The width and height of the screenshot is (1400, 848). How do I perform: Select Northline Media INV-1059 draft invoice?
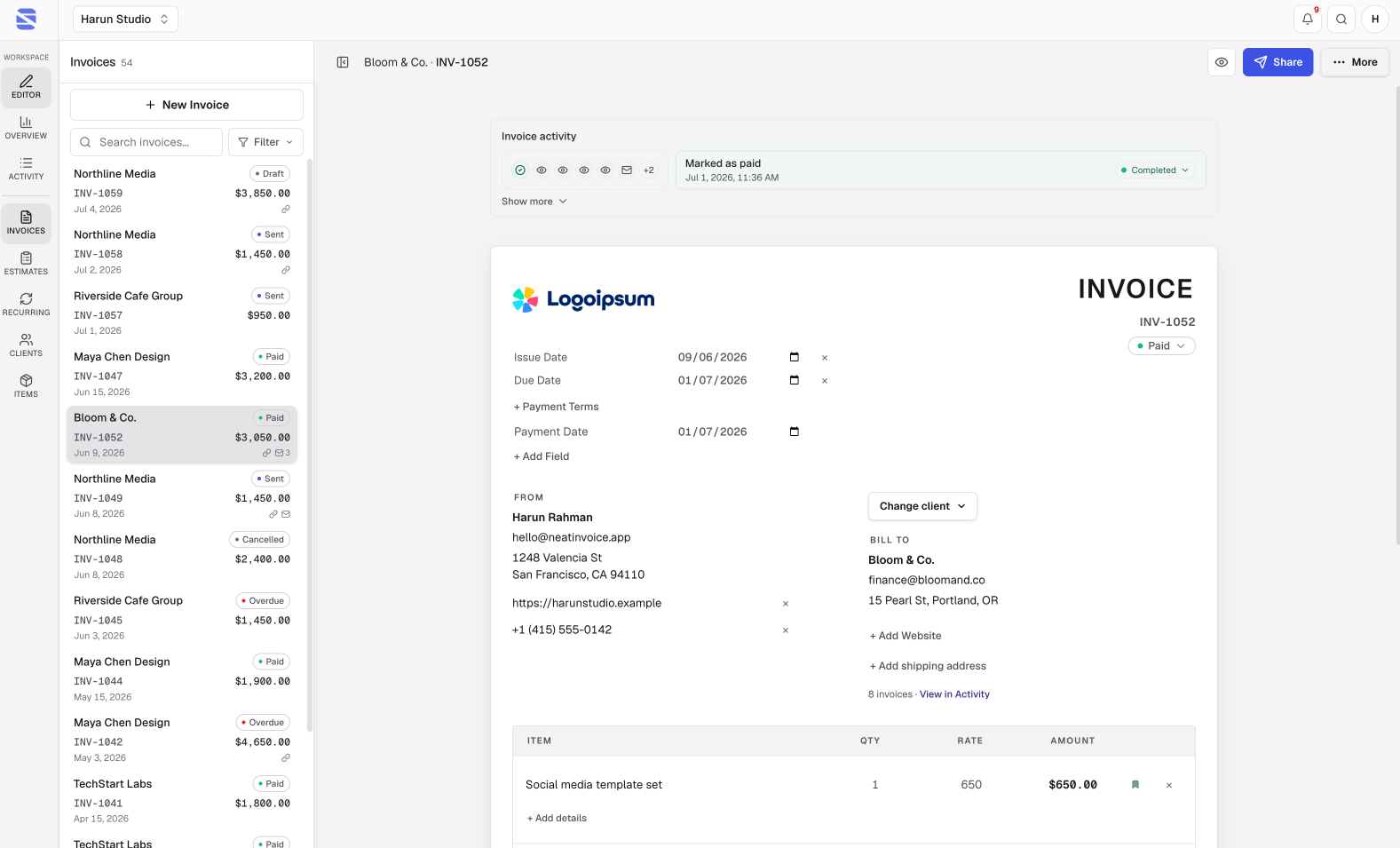pyautogui.click(x=182, y=191)
